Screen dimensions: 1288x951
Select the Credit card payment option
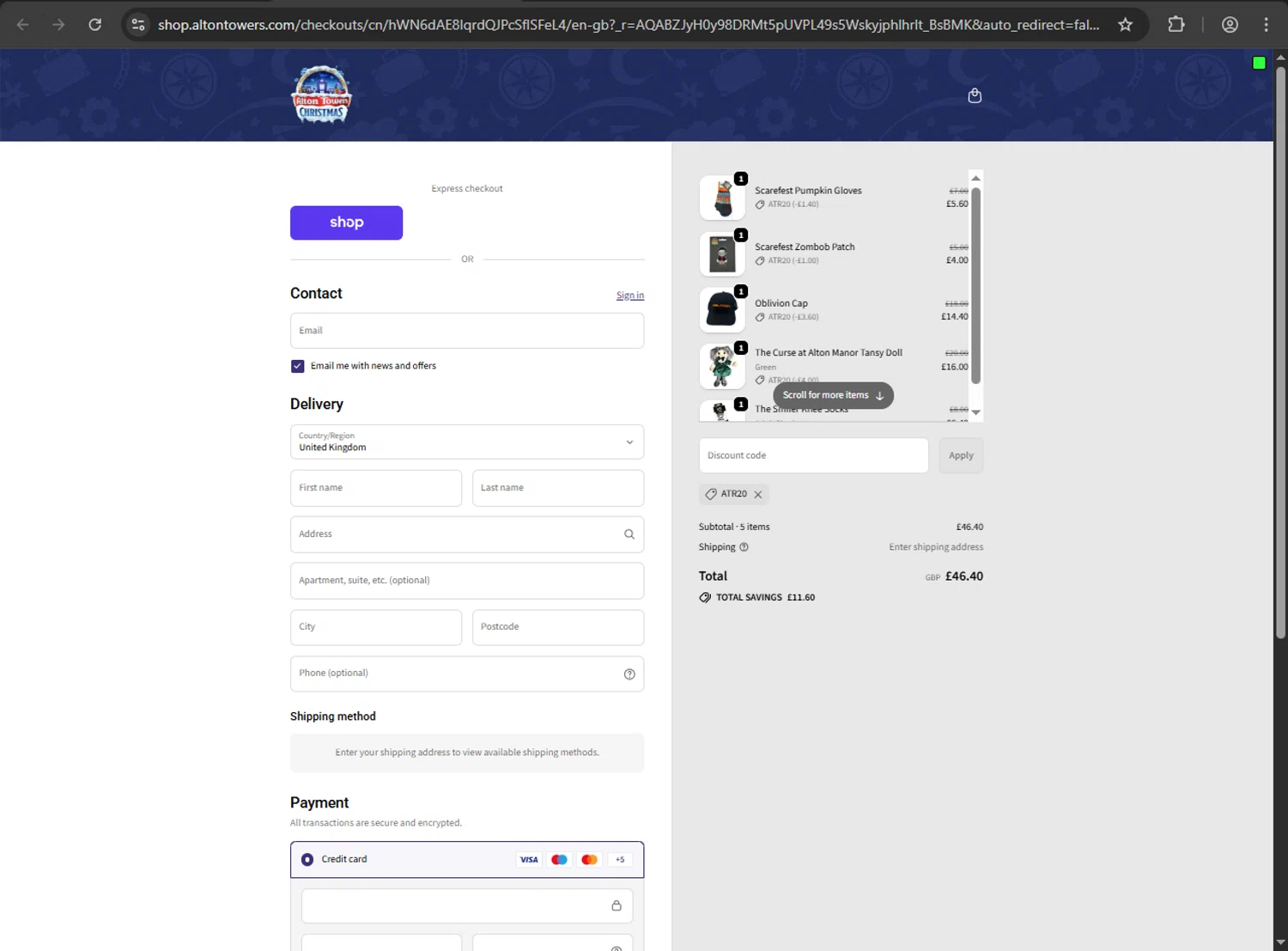(307, 859)
